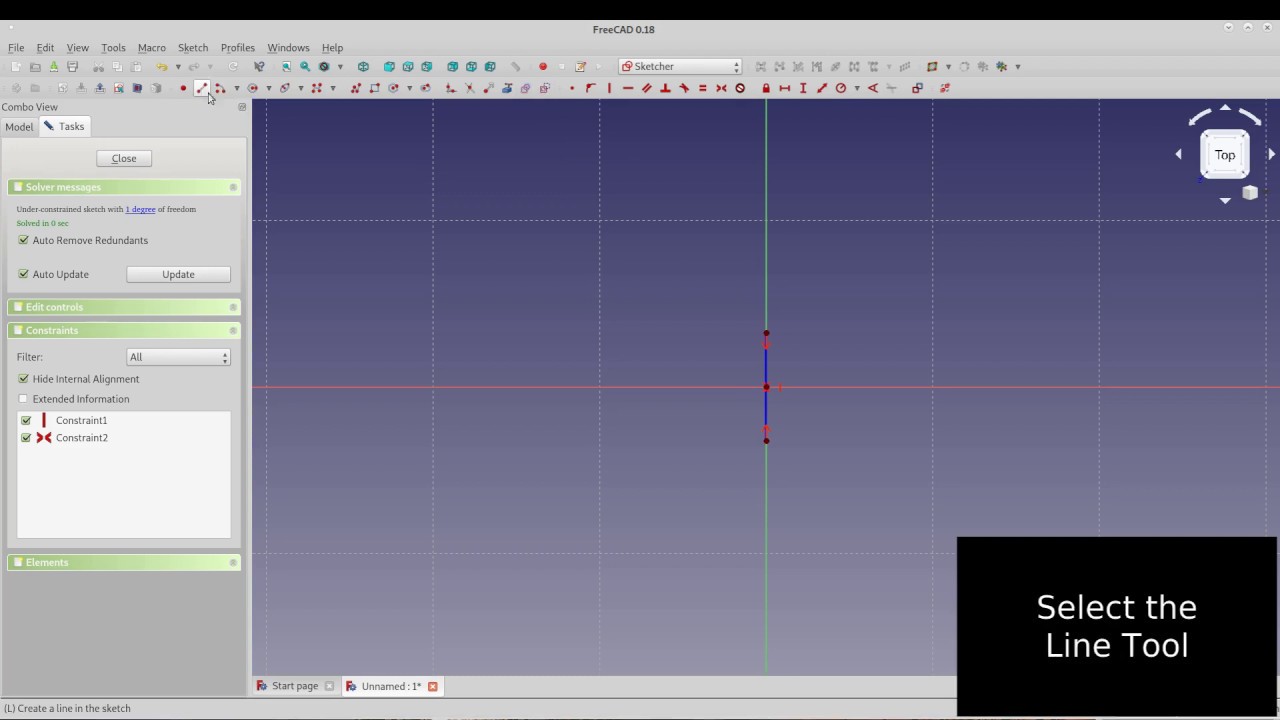Uncheck the Constraint2 checkbox
This screenshot has width=1280, height=720.
point(26,438)
